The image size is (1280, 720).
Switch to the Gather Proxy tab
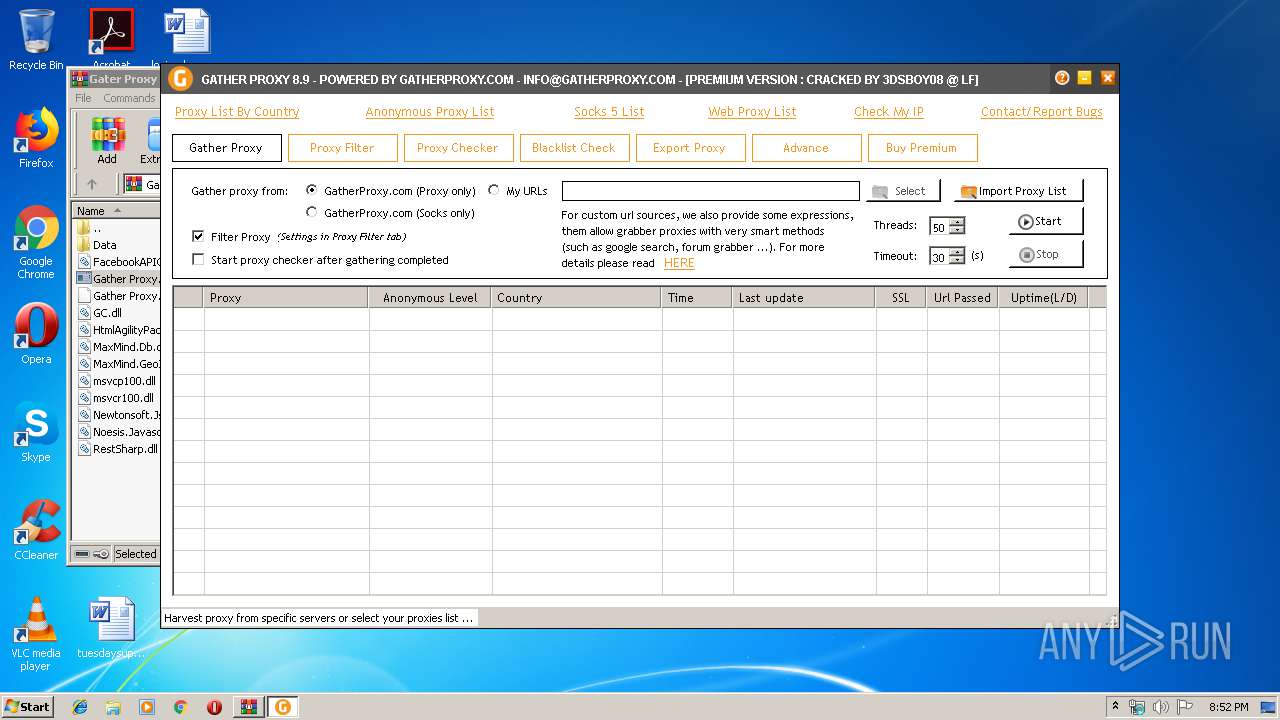(x=226, y=148)
